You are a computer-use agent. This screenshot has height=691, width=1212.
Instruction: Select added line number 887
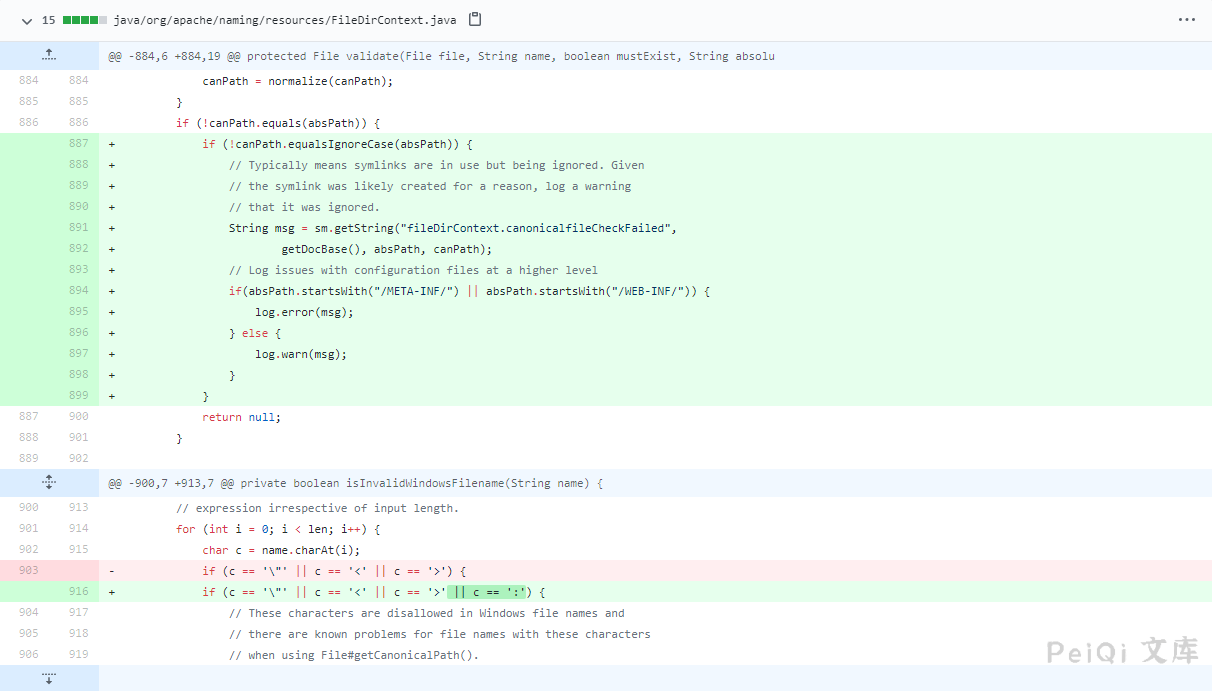[x=78, y=144]
